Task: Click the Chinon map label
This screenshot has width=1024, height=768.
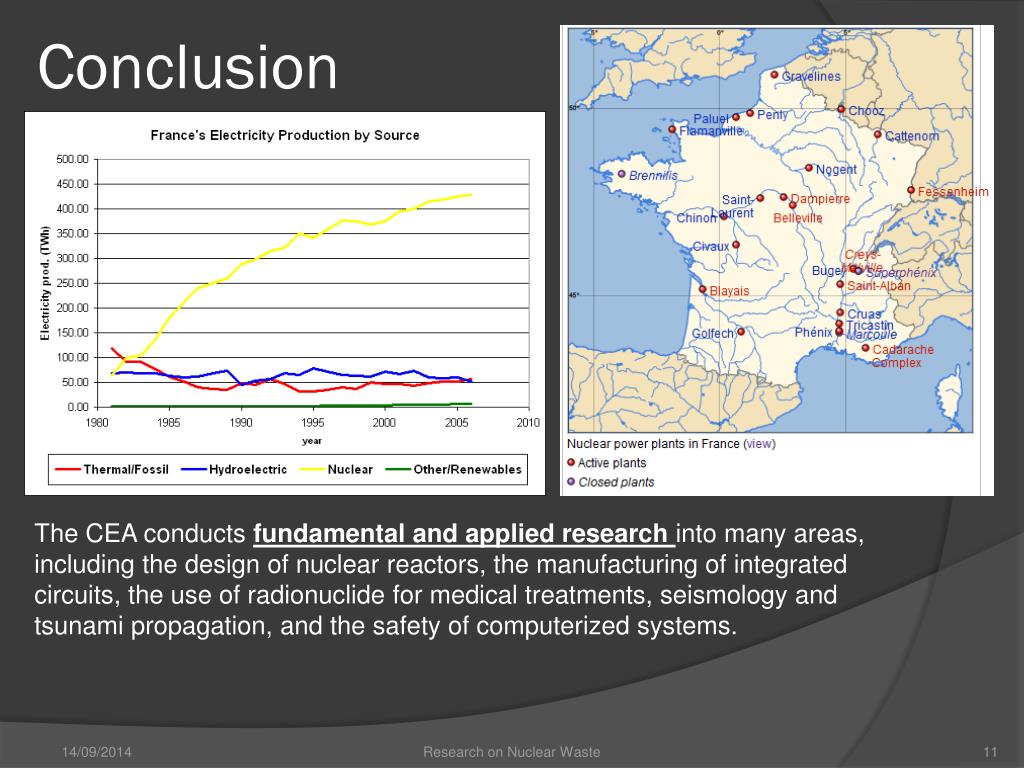Action: pos(696,217)
